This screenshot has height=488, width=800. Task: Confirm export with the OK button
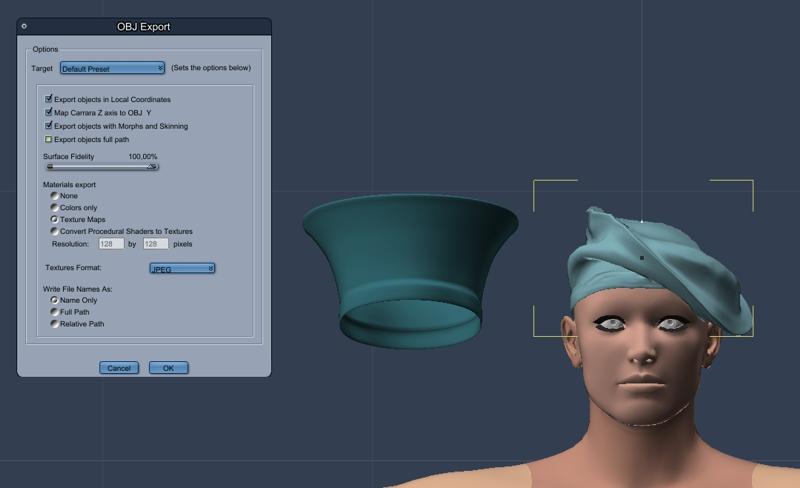click(x=168, y=368)
